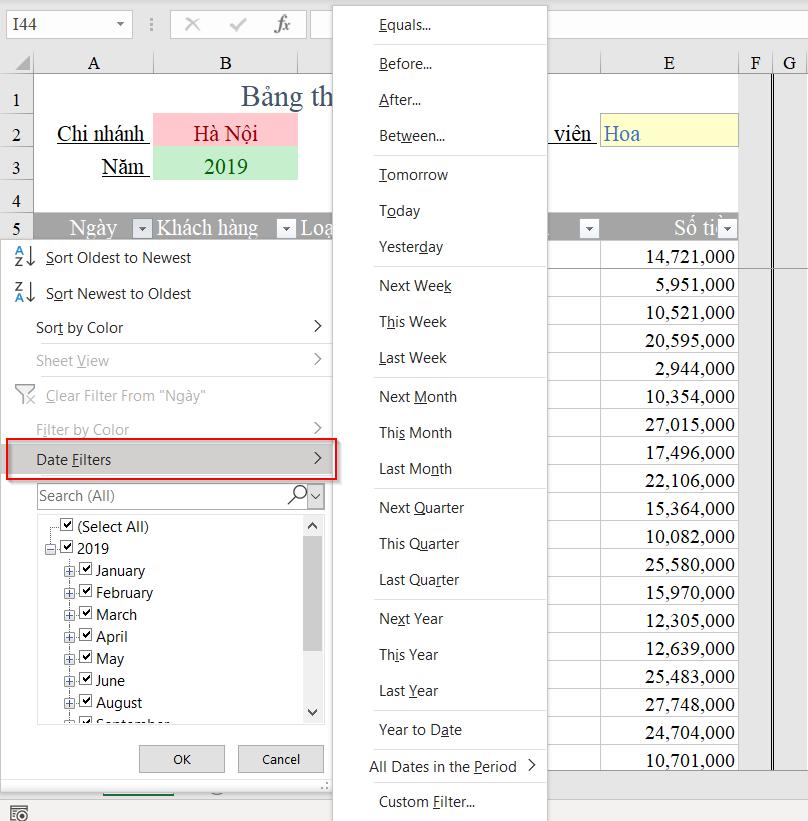Toggle the 2019 checkbox
Image resolution: width=808 pixels, height=821 pixels.
[67, 548]
